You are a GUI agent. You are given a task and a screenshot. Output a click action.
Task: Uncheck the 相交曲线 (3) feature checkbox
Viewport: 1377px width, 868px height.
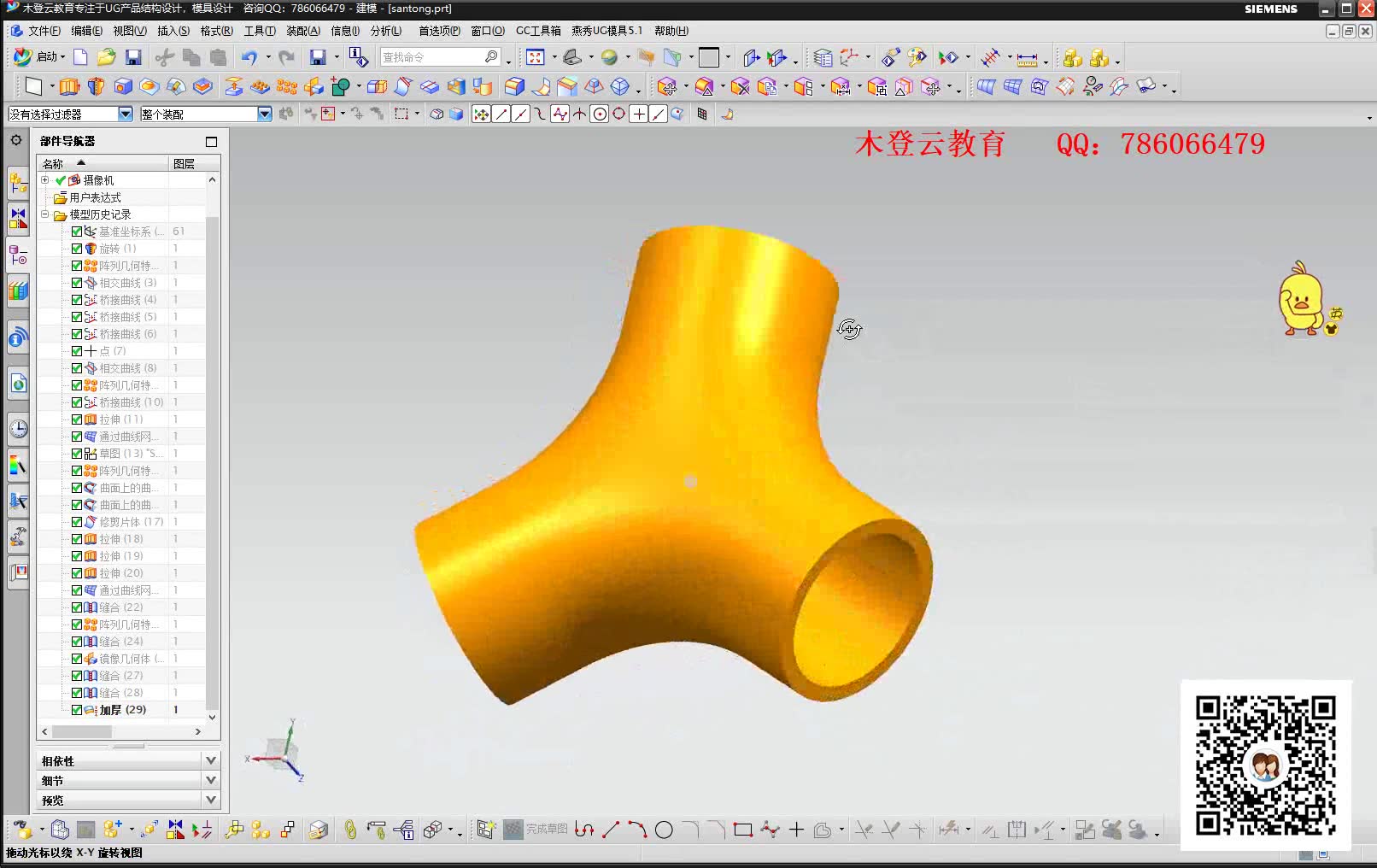point(77,283)
